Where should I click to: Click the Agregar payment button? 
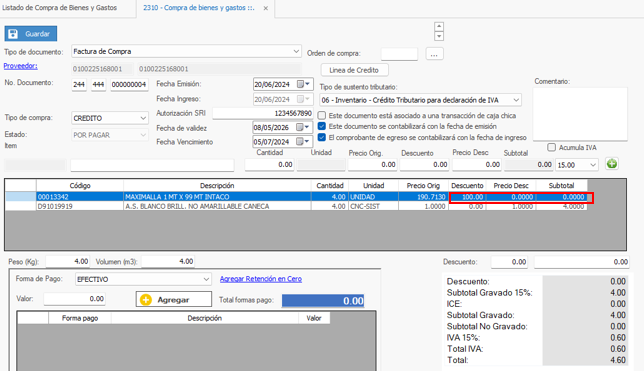[174, 300]
